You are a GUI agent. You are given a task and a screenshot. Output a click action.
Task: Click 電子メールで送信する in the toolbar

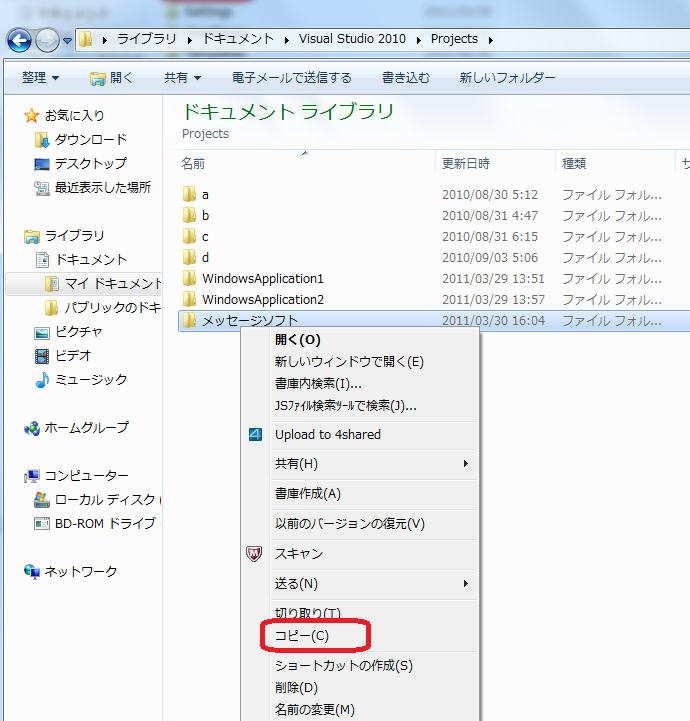(x=292, y=78)
